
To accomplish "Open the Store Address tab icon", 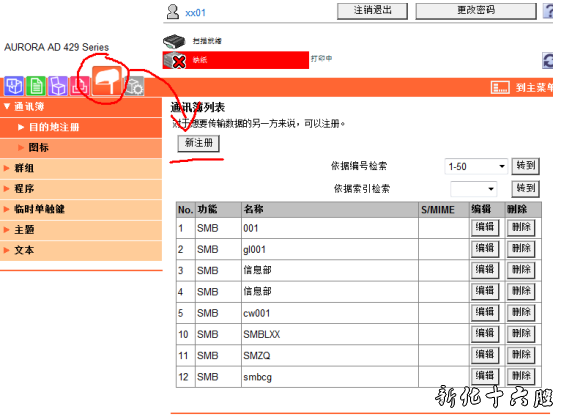I will pyautogui.click(x=107, y=81).
